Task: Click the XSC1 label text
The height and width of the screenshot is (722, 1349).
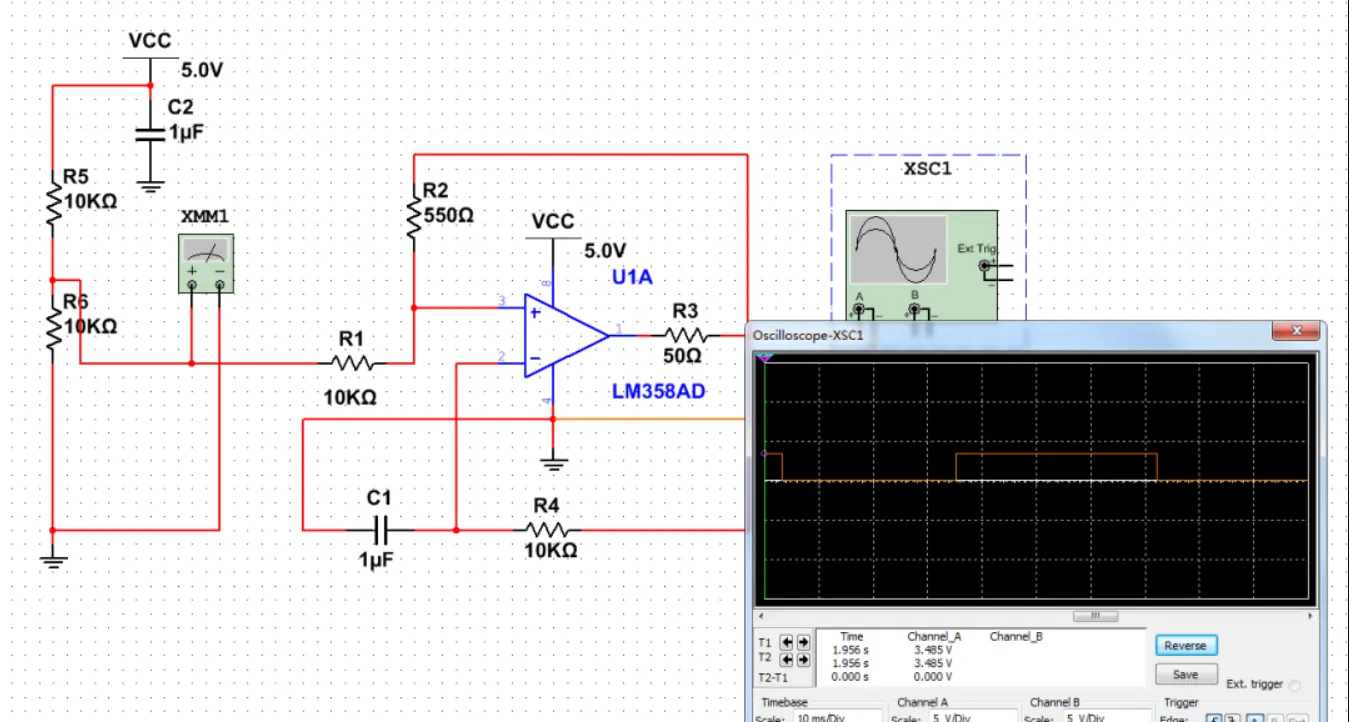Action: pyautogui.click(x=927, y=169)
